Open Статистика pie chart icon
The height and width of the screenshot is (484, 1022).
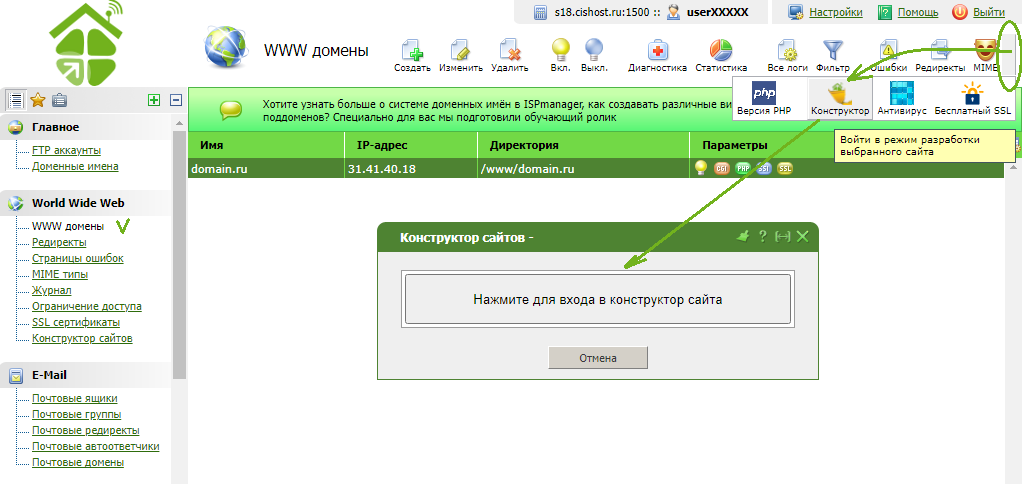tap(721, 51)
